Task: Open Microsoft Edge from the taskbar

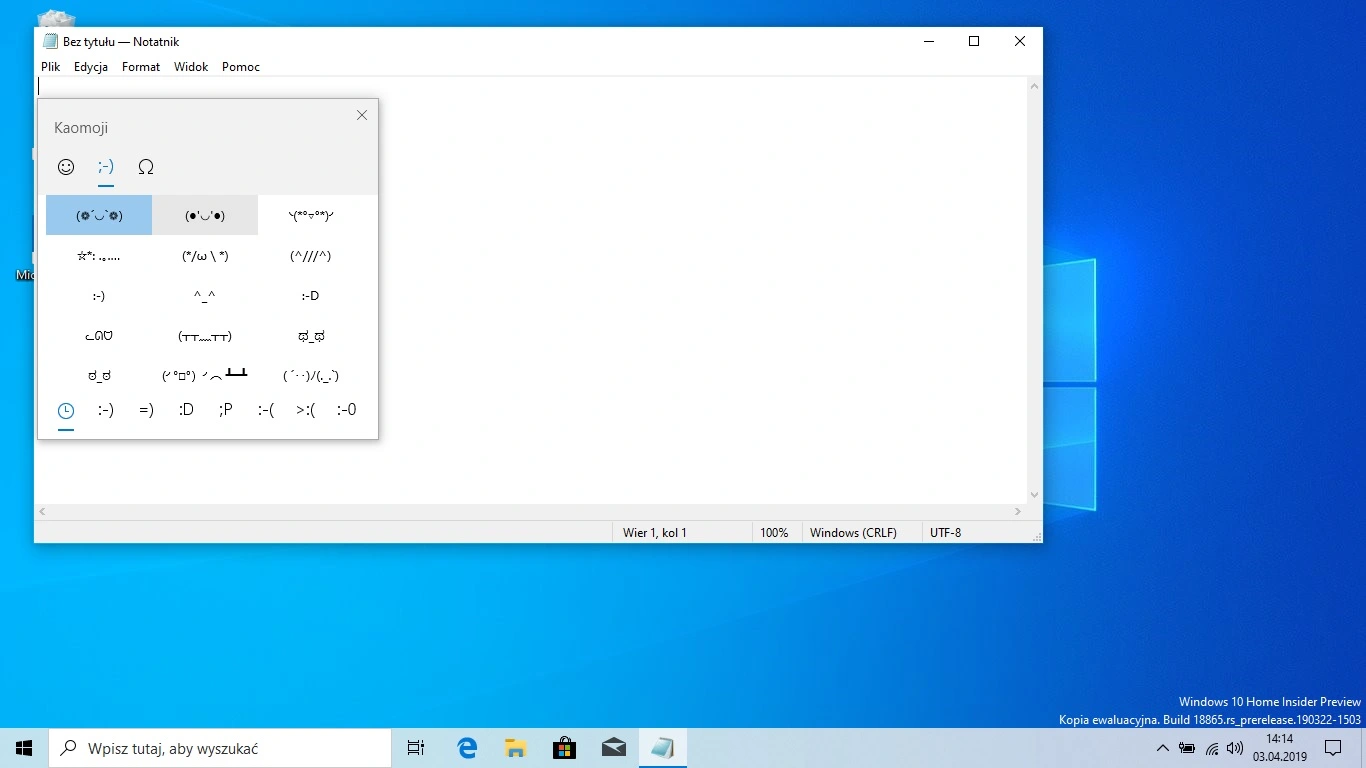Action: coord(467,748)
